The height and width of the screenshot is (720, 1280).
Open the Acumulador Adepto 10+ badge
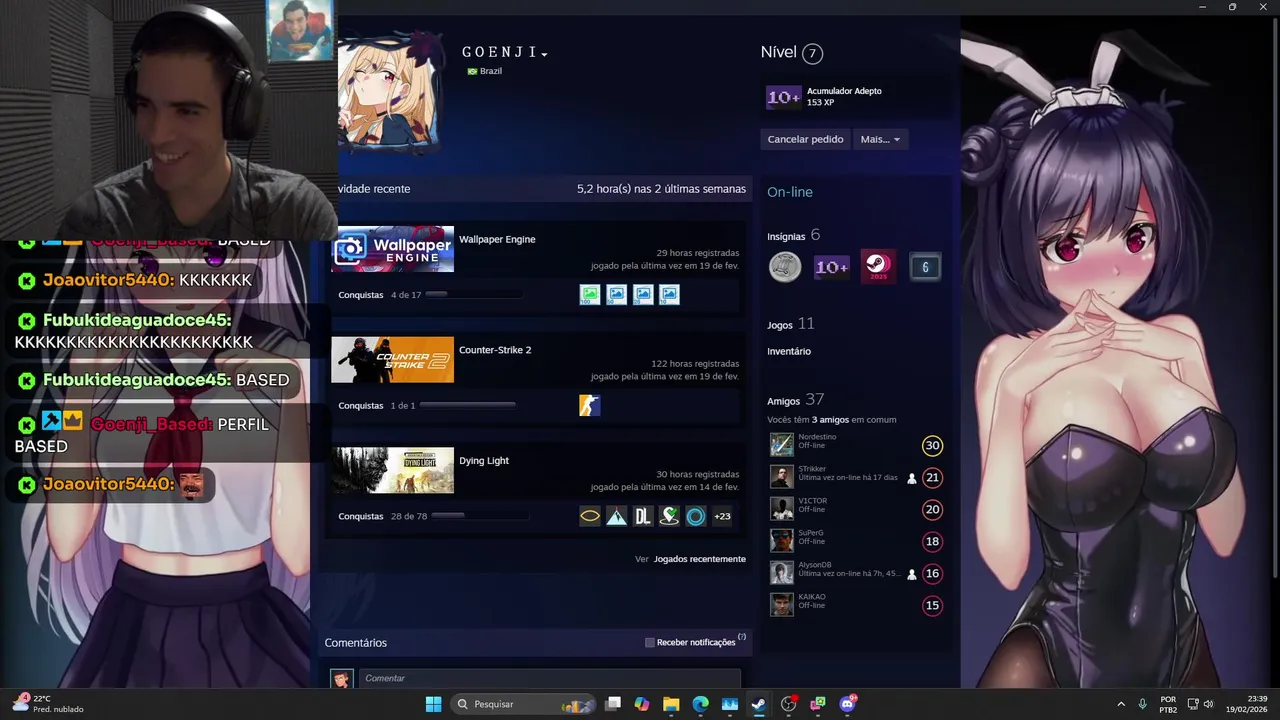[x=783, y=97]
